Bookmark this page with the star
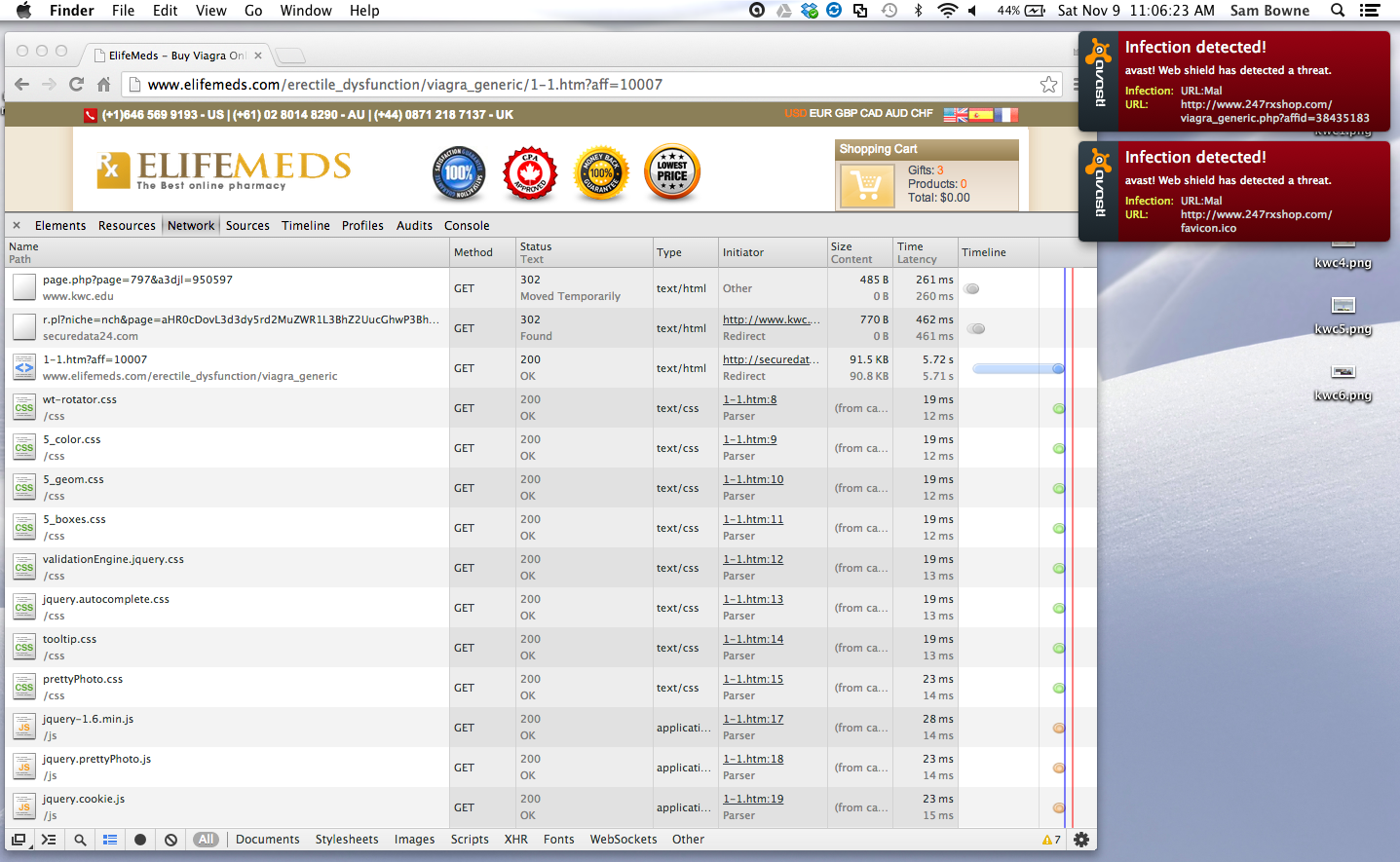The height and width of the screenshot is (862, 1400). (x=1048, y=85)
